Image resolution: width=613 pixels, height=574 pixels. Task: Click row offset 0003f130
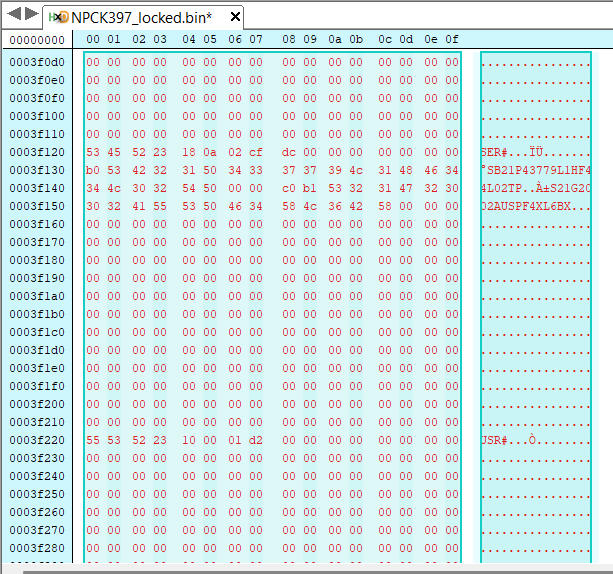pos(37,170)
